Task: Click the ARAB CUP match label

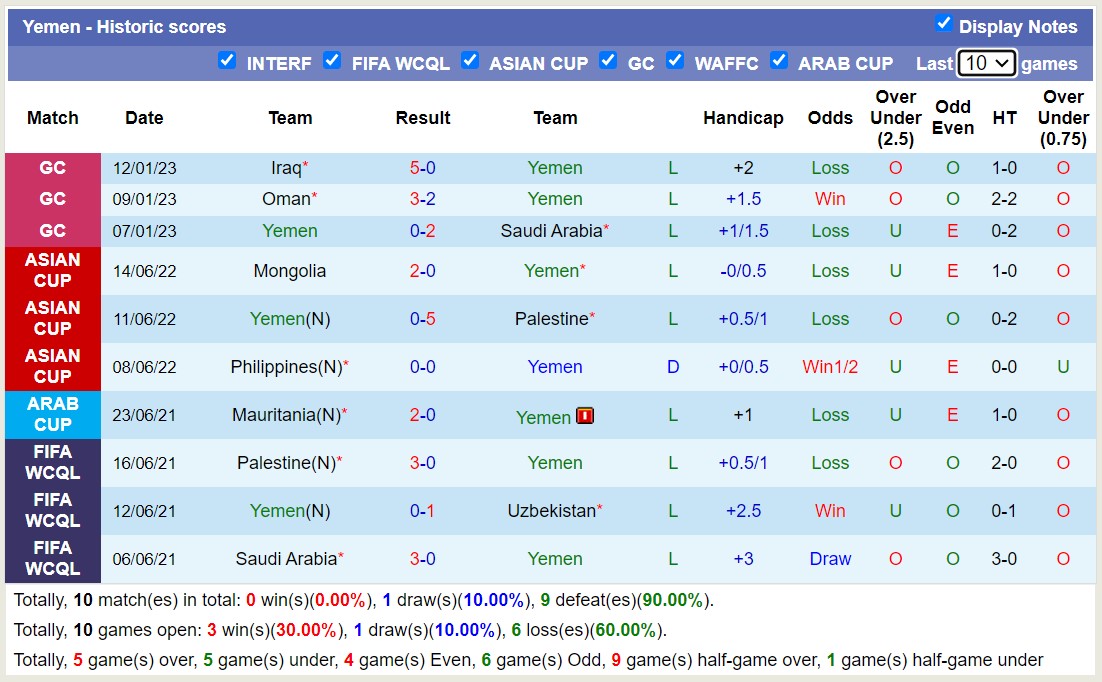Action: tap(52, 415)
